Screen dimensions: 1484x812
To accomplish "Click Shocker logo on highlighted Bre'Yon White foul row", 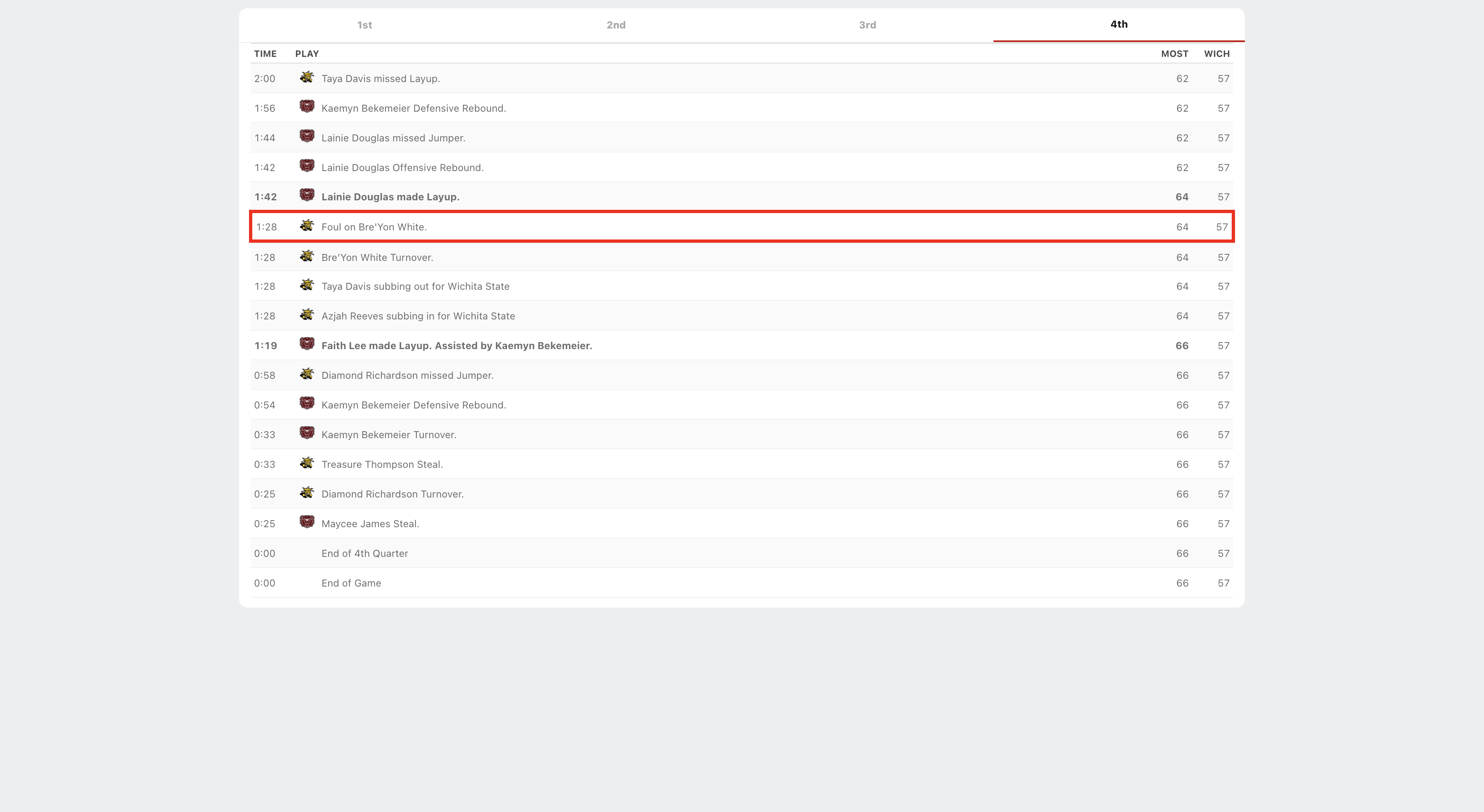I will point(306,226).
